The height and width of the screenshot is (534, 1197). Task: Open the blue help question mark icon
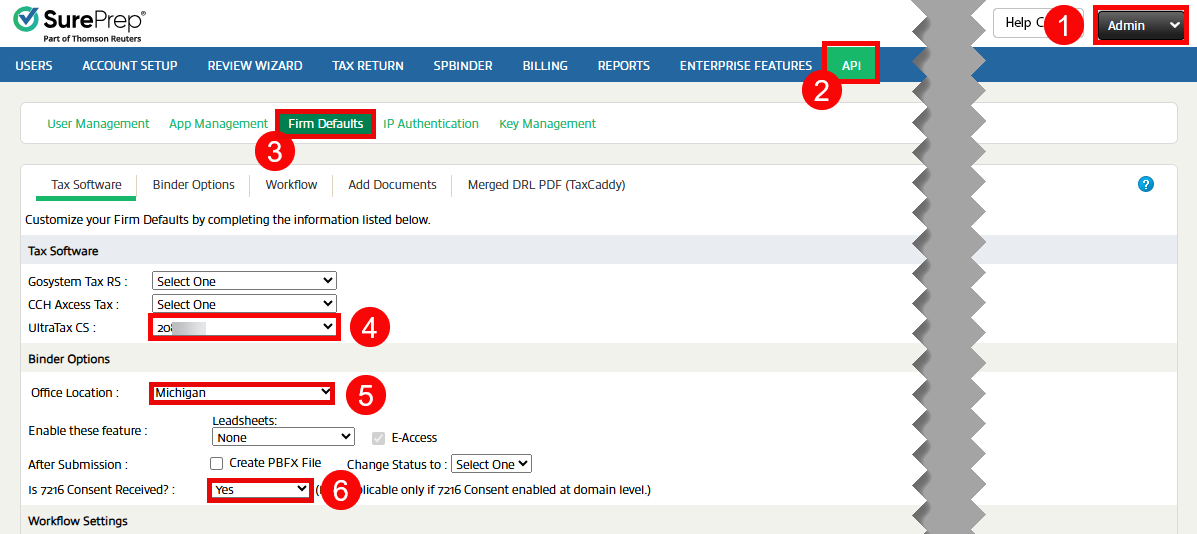(x=1146, y=184)
